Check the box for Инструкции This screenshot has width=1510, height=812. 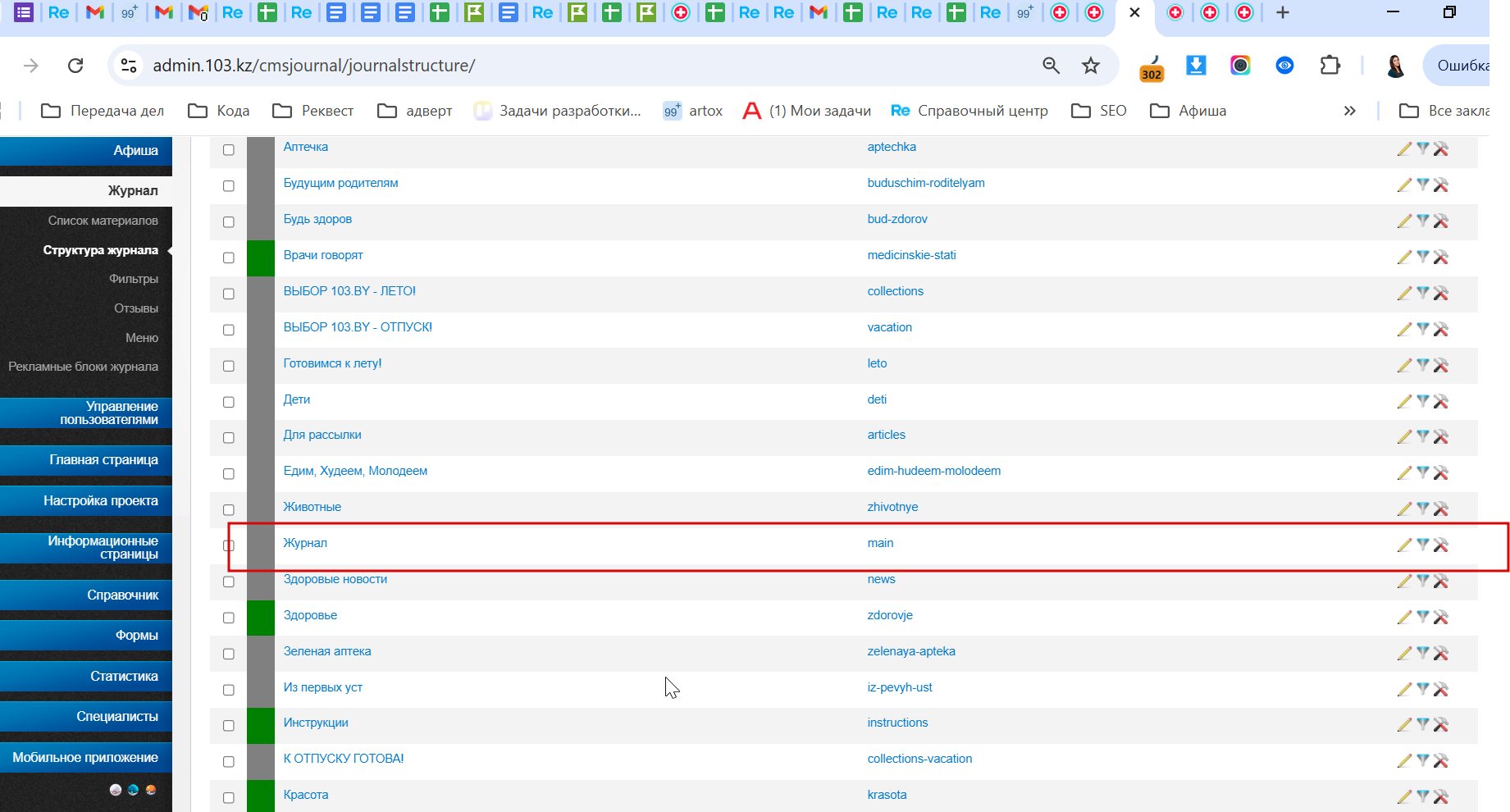click(229, 726)
